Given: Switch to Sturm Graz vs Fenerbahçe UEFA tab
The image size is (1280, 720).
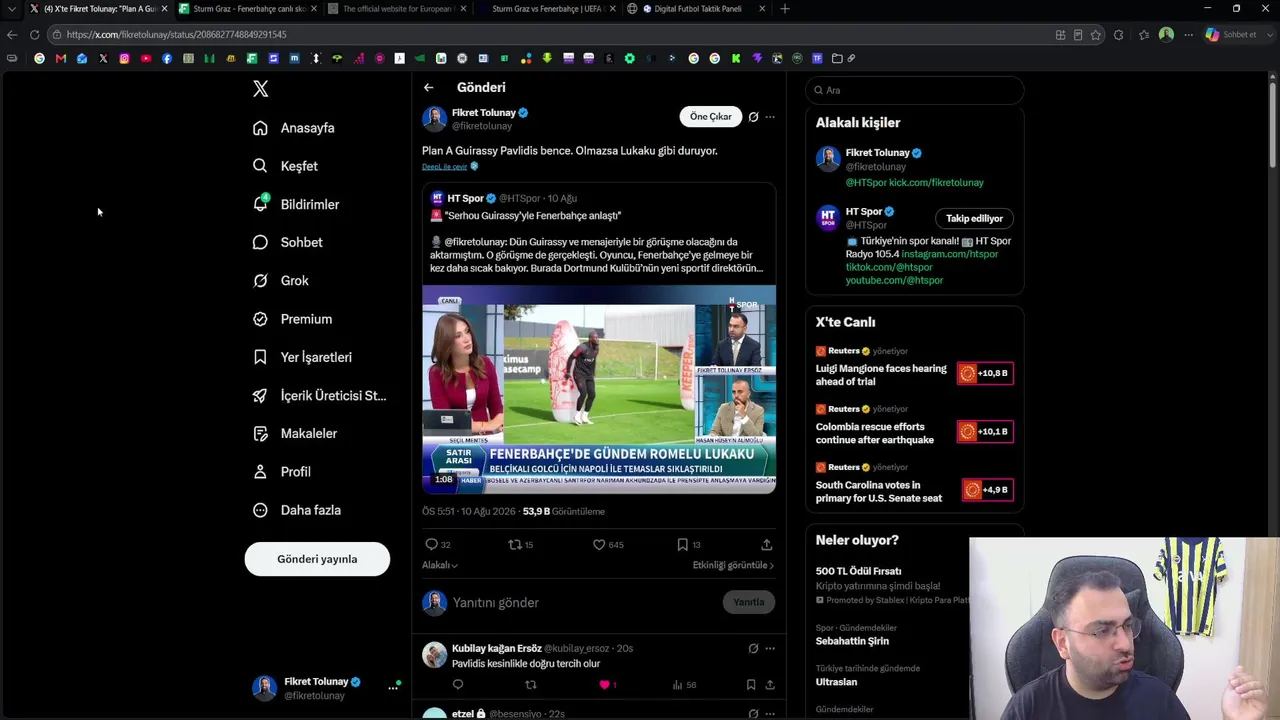Looking at the screenshot, I should point(545,9).
